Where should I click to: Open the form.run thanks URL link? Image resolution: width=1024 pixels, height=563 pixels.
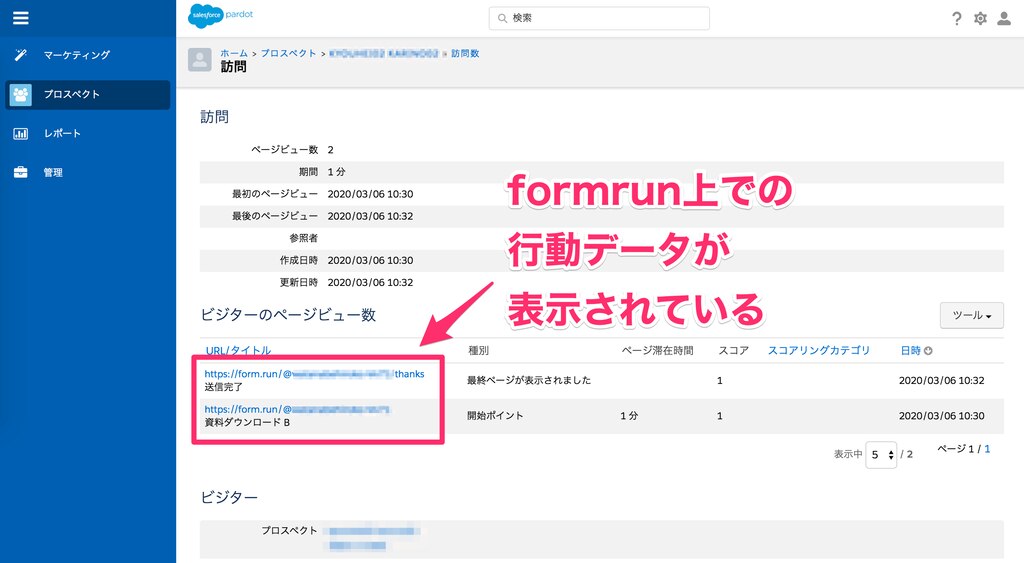point(314,374)
